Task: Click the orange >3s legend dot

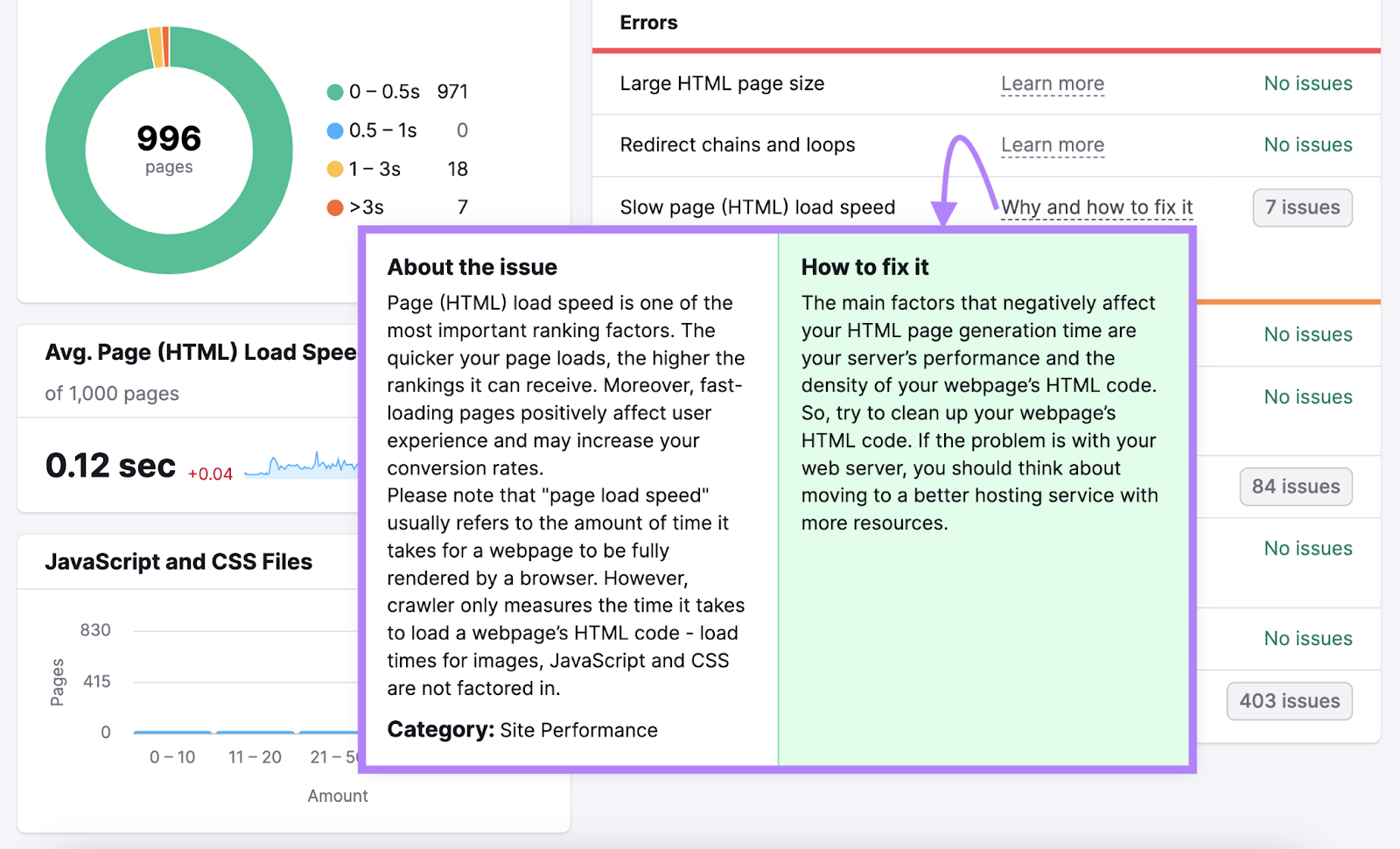Action: coord(334,207)
